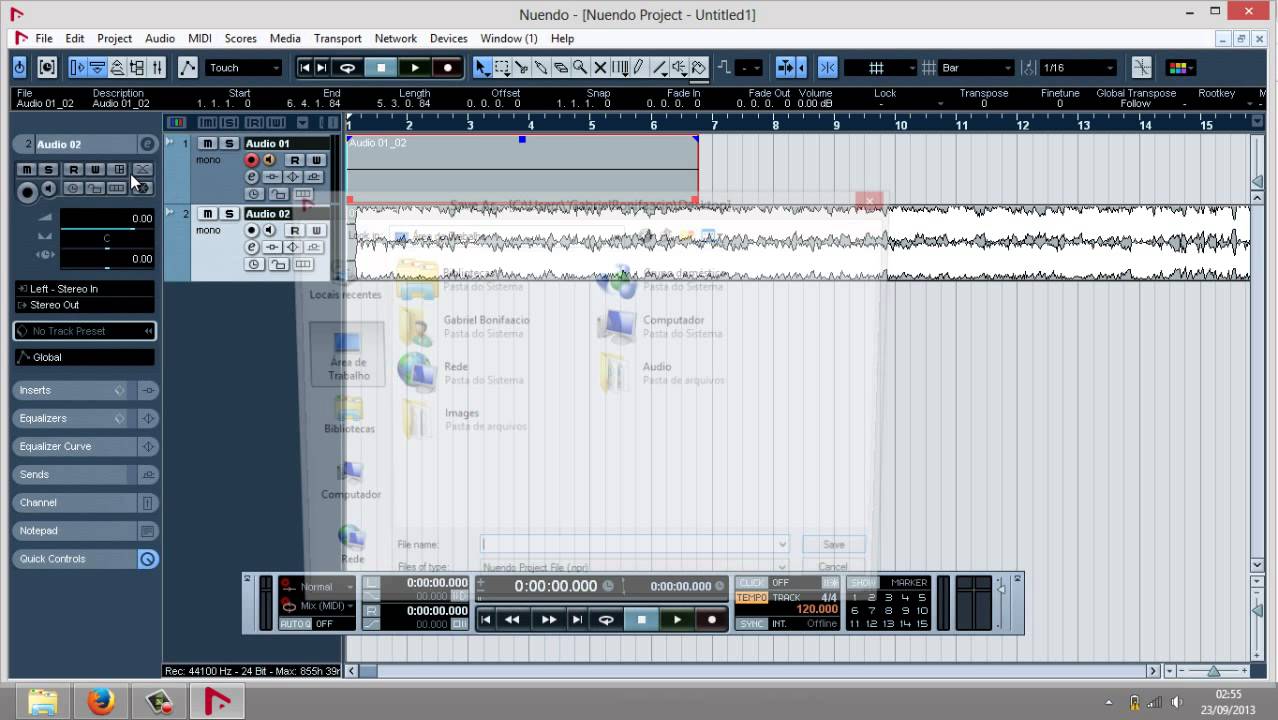Expand the Sends section in Inspector
1278x720 pixels.
click(x=72, y=474)
